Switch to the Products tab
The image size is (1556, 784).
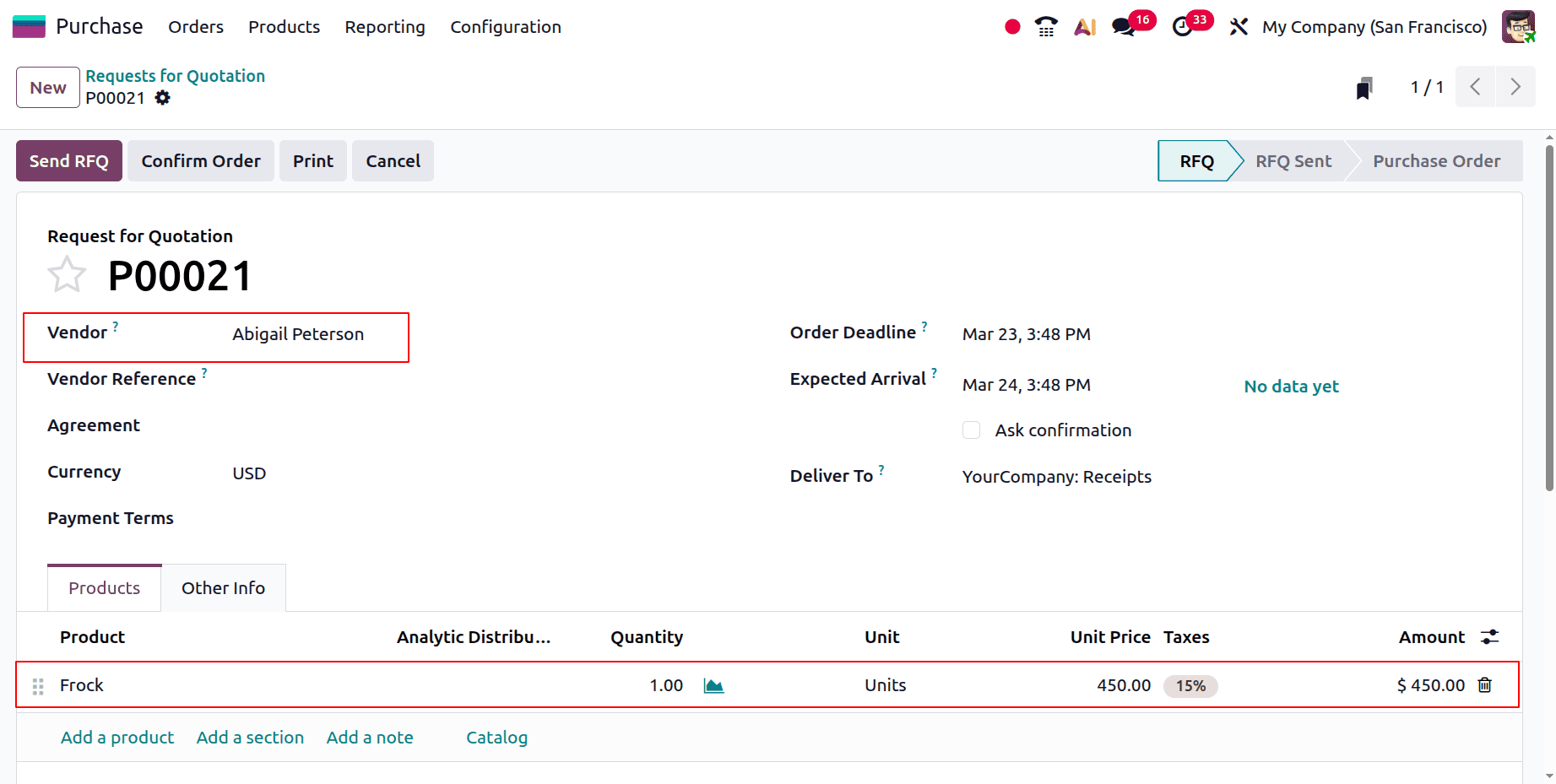pos(105,588)
